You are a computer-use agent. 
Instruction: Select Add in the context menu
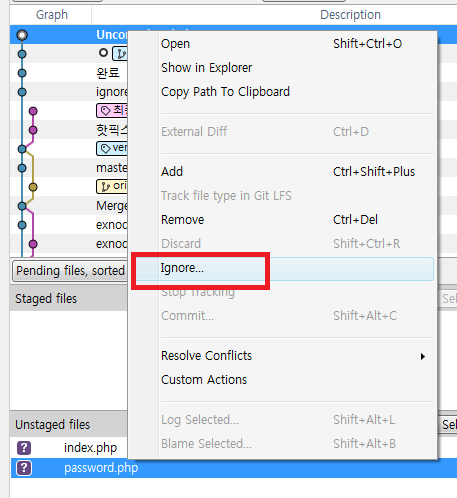pos(282,172)
